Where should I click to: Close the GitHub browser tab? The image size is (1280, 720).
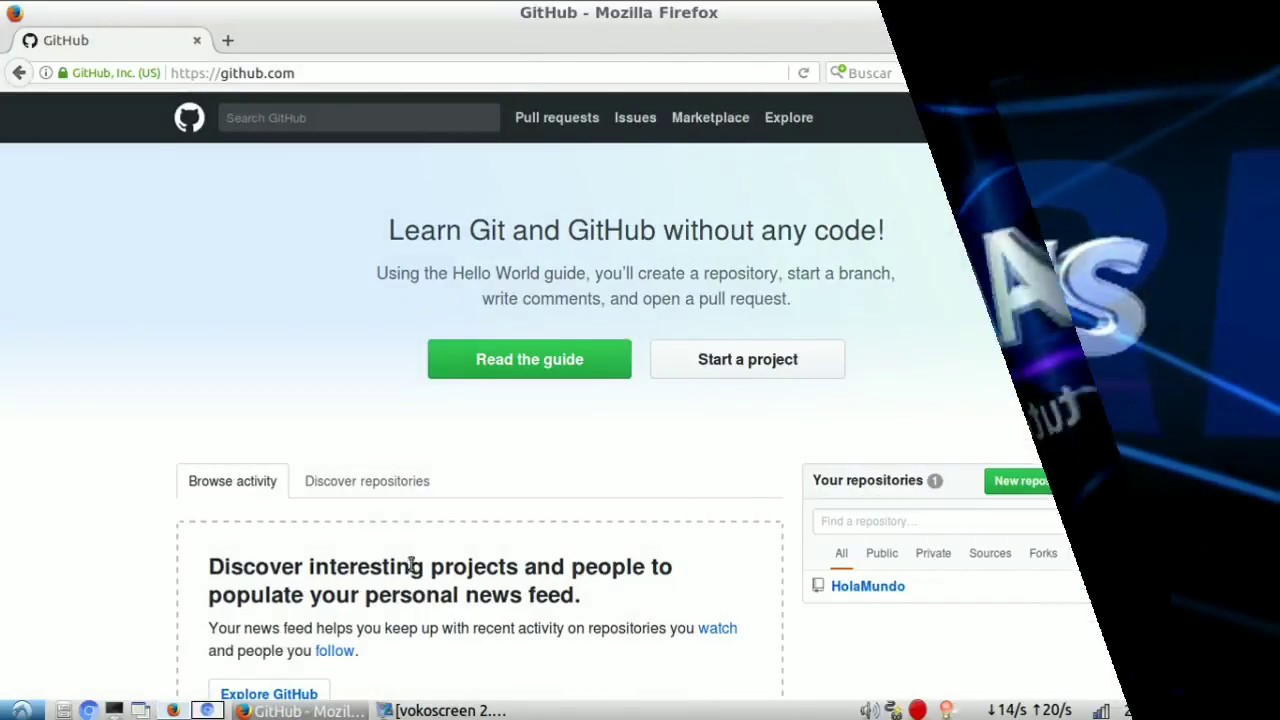coord(197,40)
